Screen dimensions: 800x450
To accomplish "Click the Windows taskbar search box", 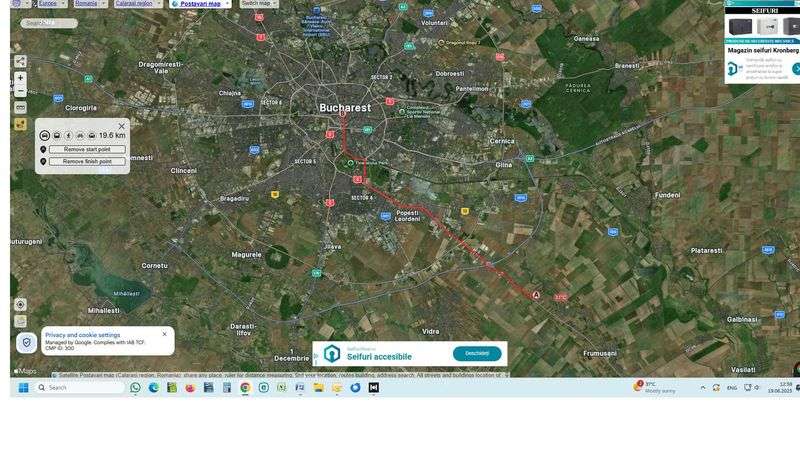I will point(79,388).
